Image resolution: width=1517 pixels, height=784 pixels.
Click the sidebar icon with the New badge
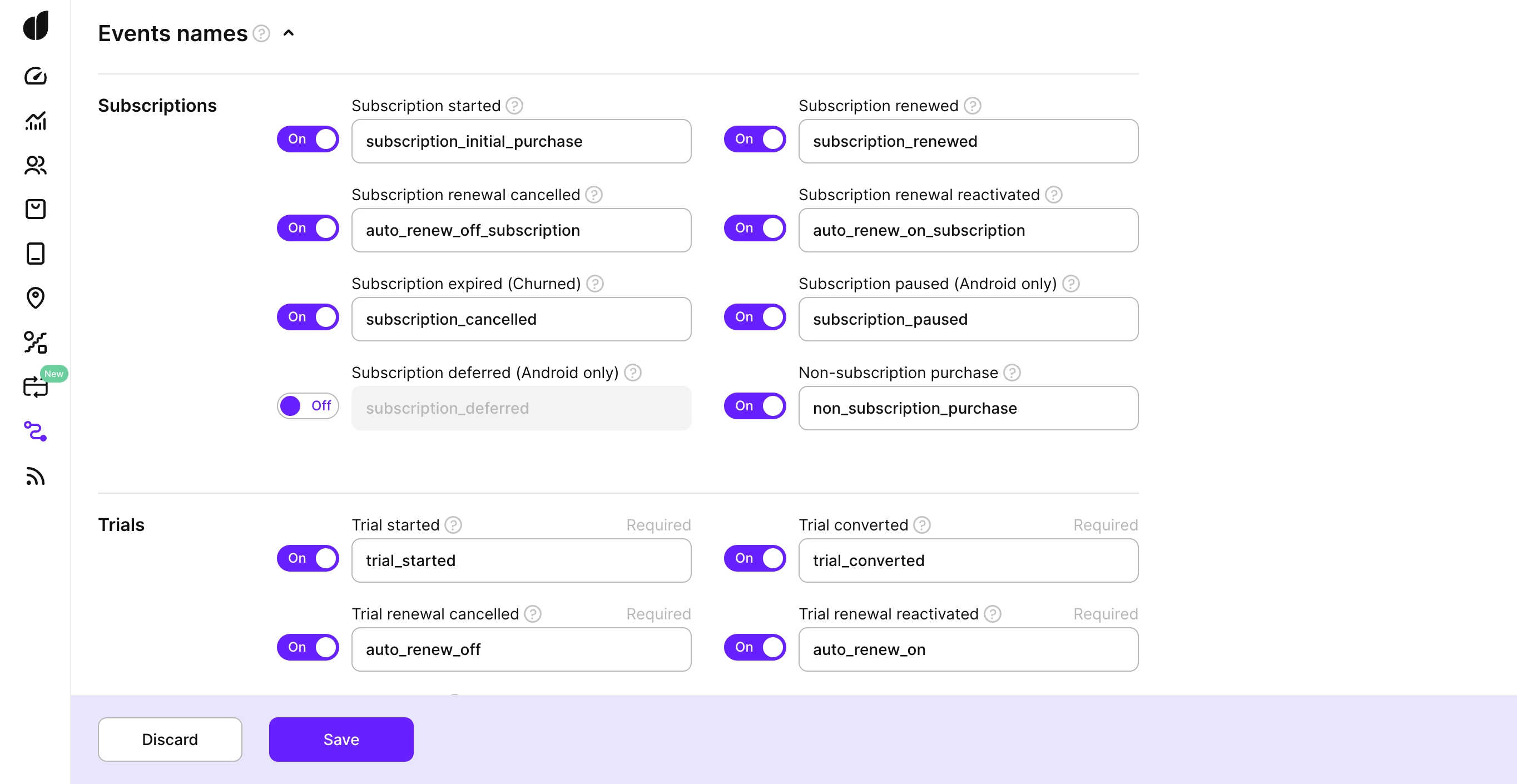pos(36,386)
